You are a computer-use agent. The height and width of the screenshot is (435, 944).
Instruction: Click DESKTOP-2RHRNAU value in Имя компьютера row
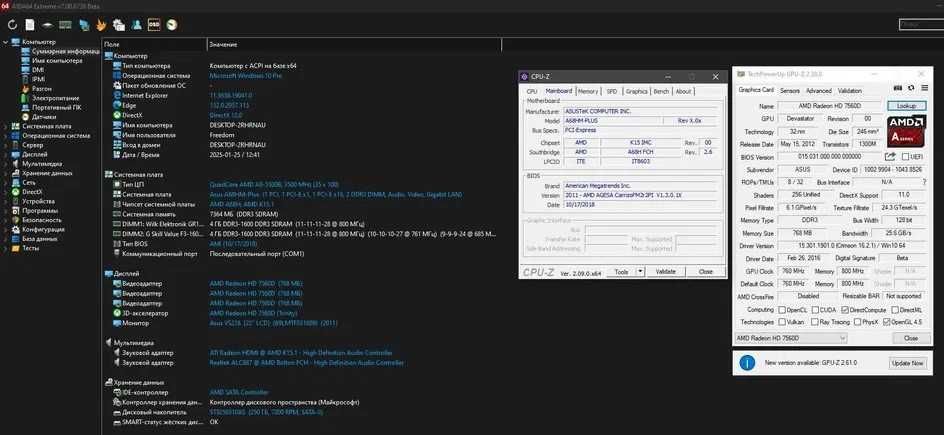coord(237,125)
